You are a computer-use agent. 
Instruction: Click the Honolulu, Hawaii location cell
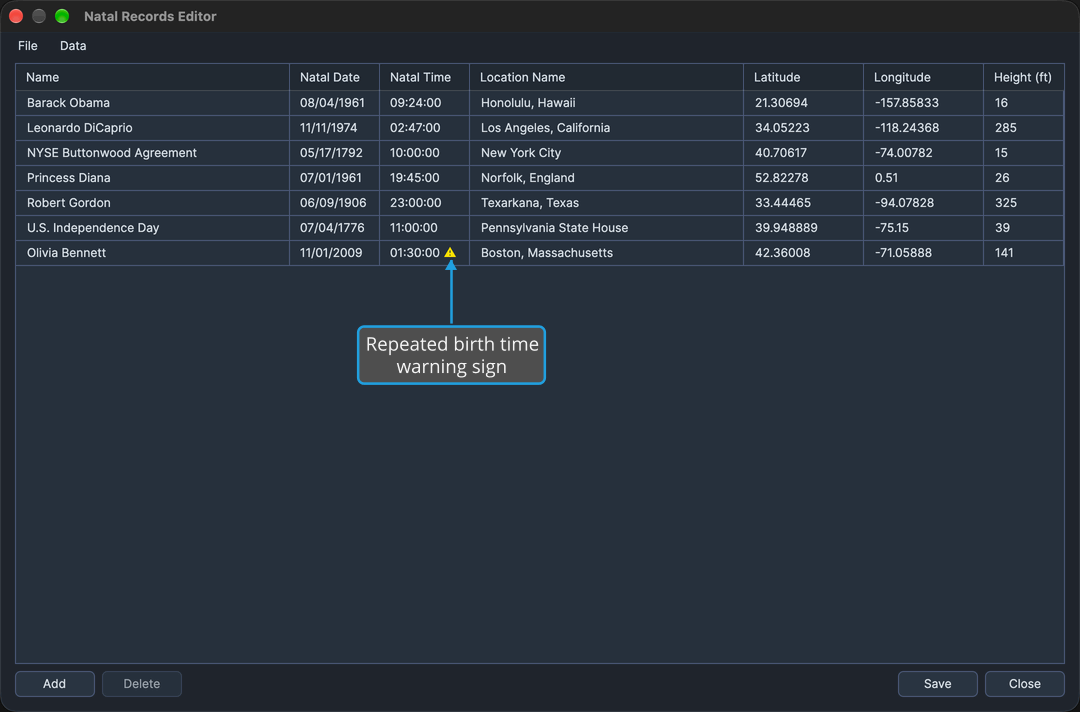click(607, 103)
